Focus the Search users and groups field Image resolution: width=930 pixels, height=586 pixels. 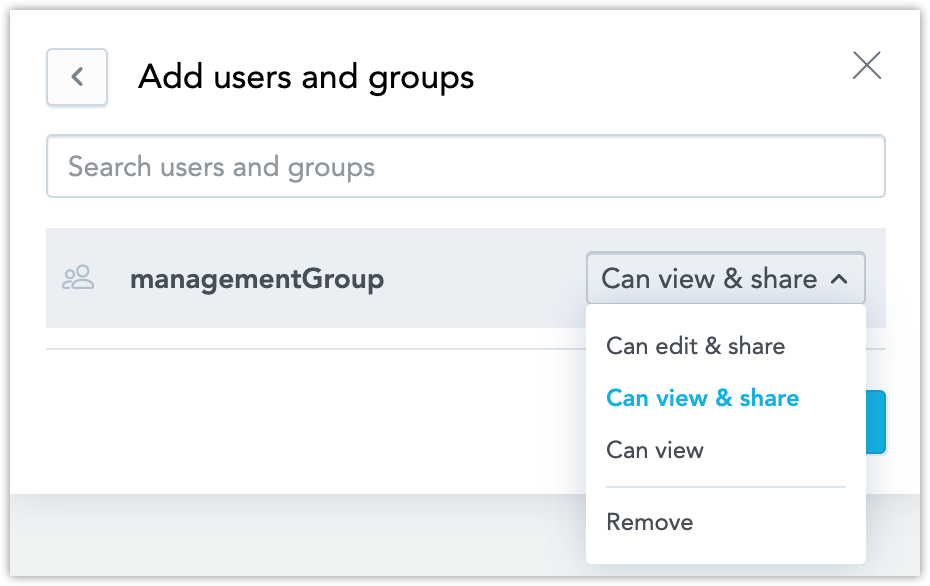(466, 166)
